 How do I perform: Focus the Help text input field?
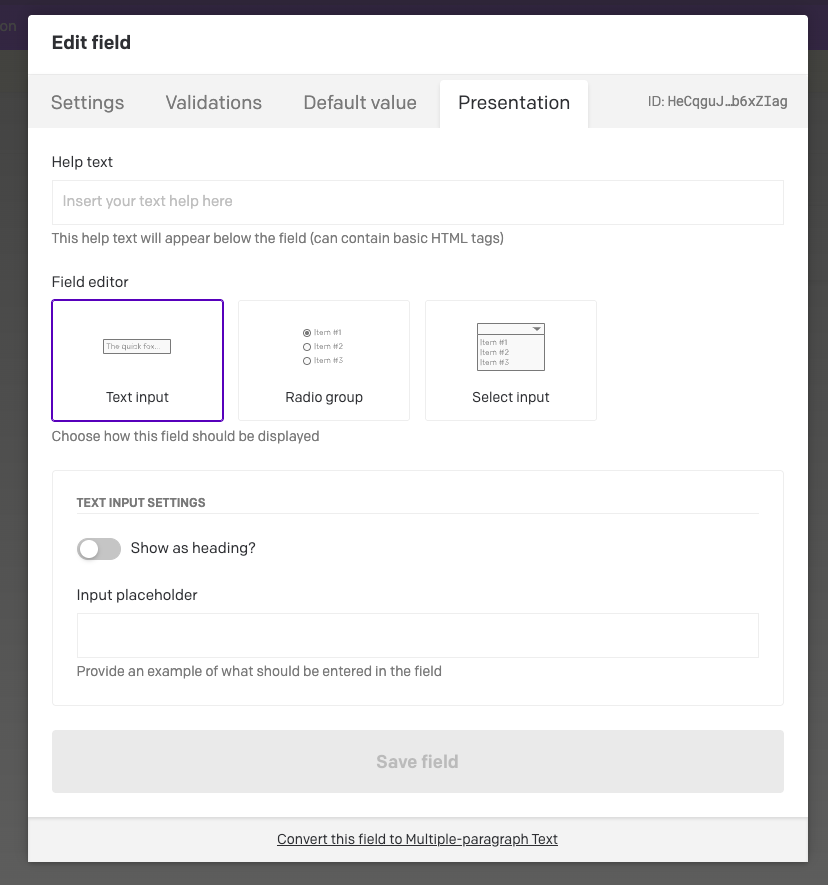(x=417, y=202)
